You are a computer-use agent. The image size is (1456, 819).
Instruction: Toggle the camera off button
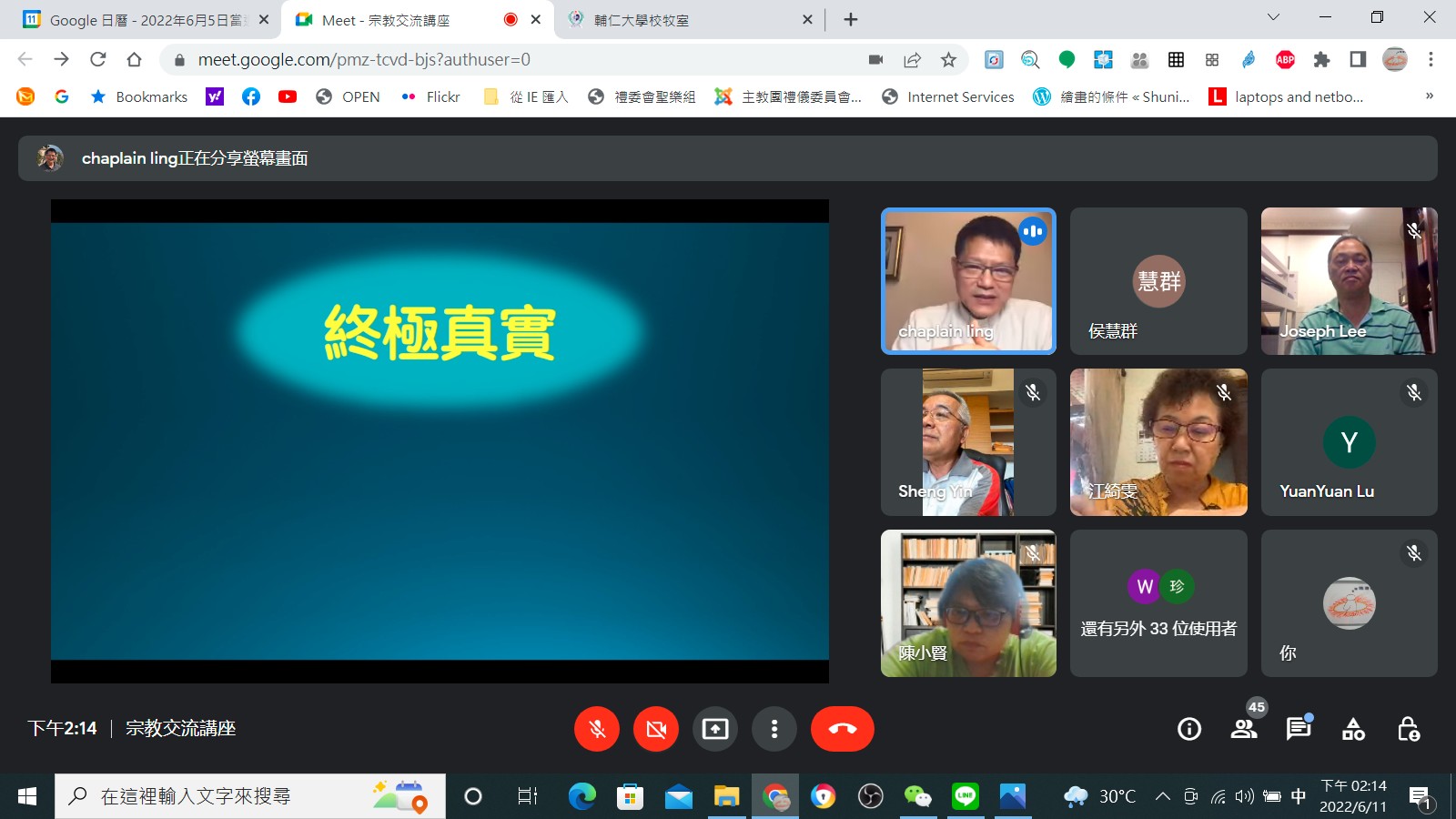point(656,729)
